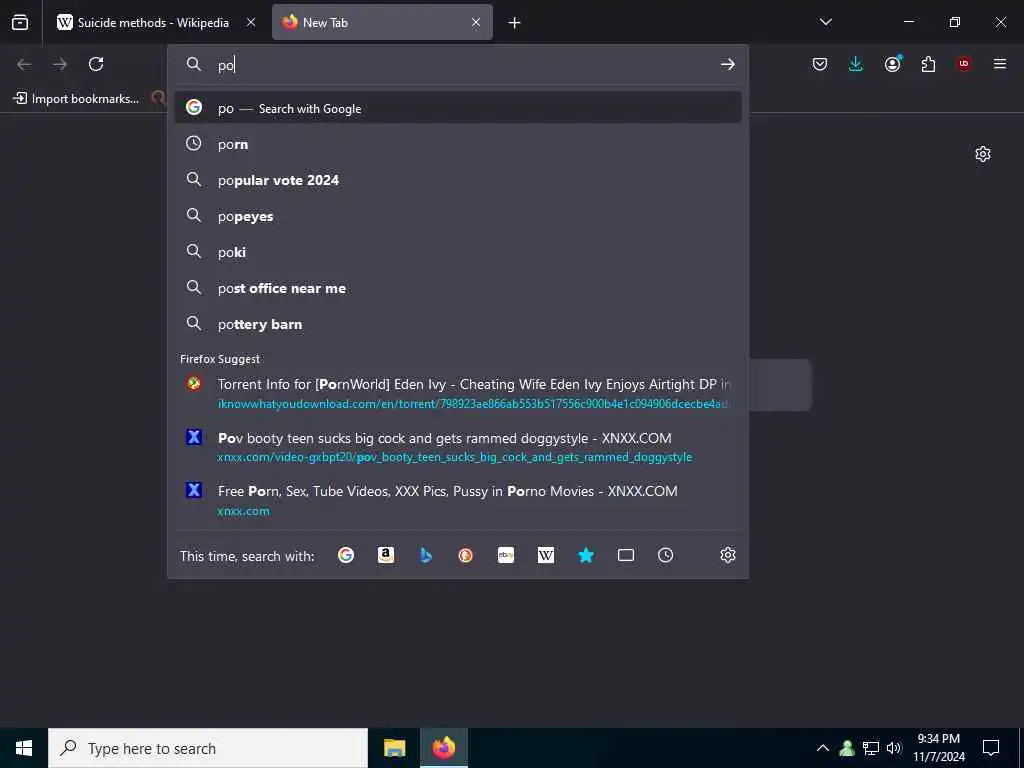Search this time with DuckDuckGo
The height and width of the screenshot is (768, 1024).
point(466,555)
